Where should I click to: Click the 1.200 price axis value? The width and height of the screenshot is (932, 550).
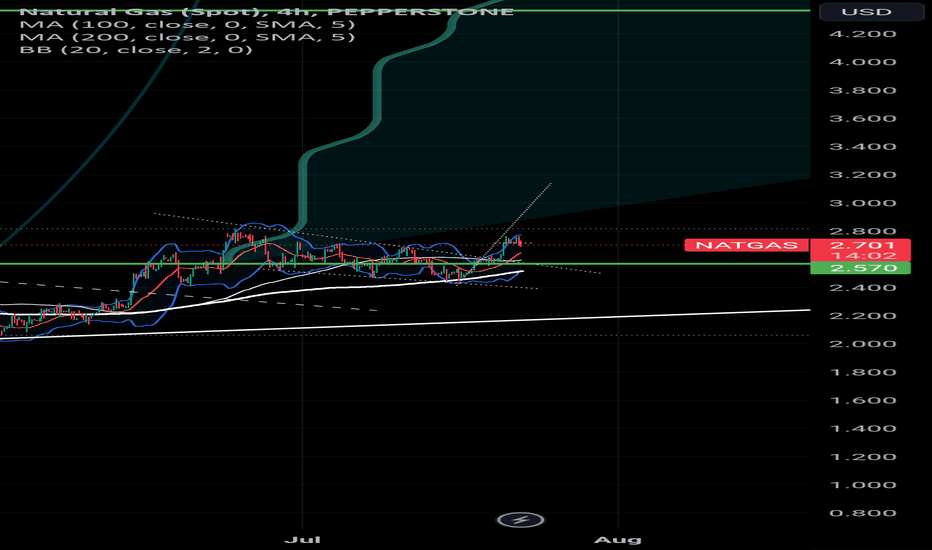(x=862, y=457)
